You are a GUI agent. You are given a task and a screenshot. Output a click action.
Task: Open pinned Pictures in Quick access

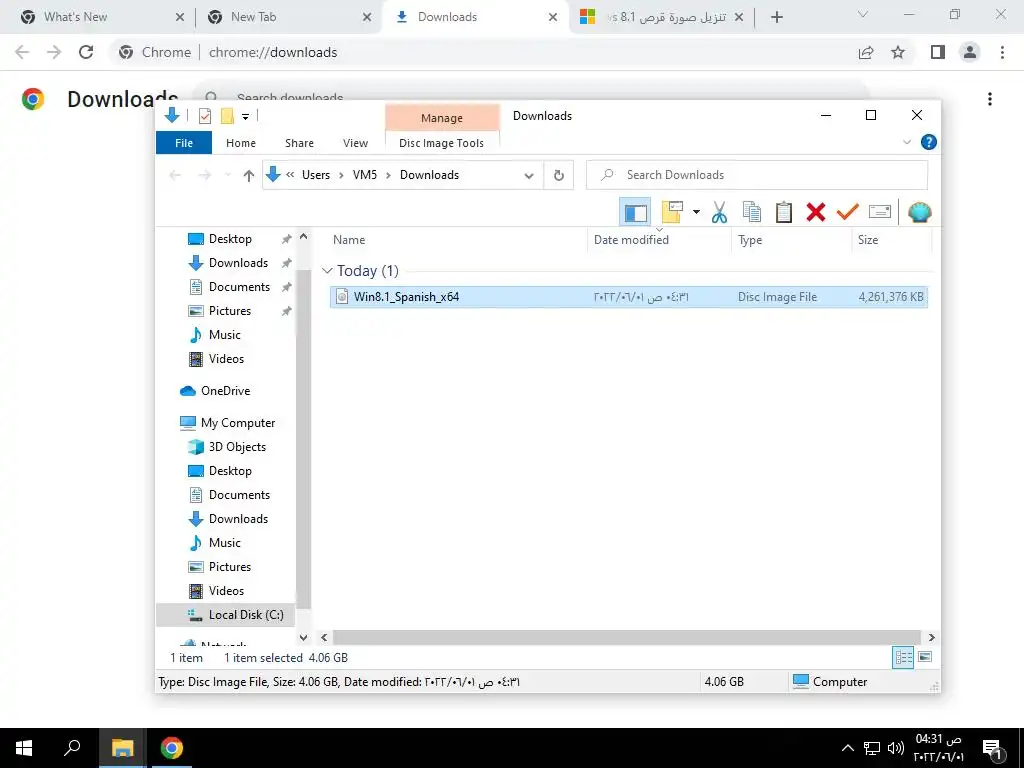(230, 311)
